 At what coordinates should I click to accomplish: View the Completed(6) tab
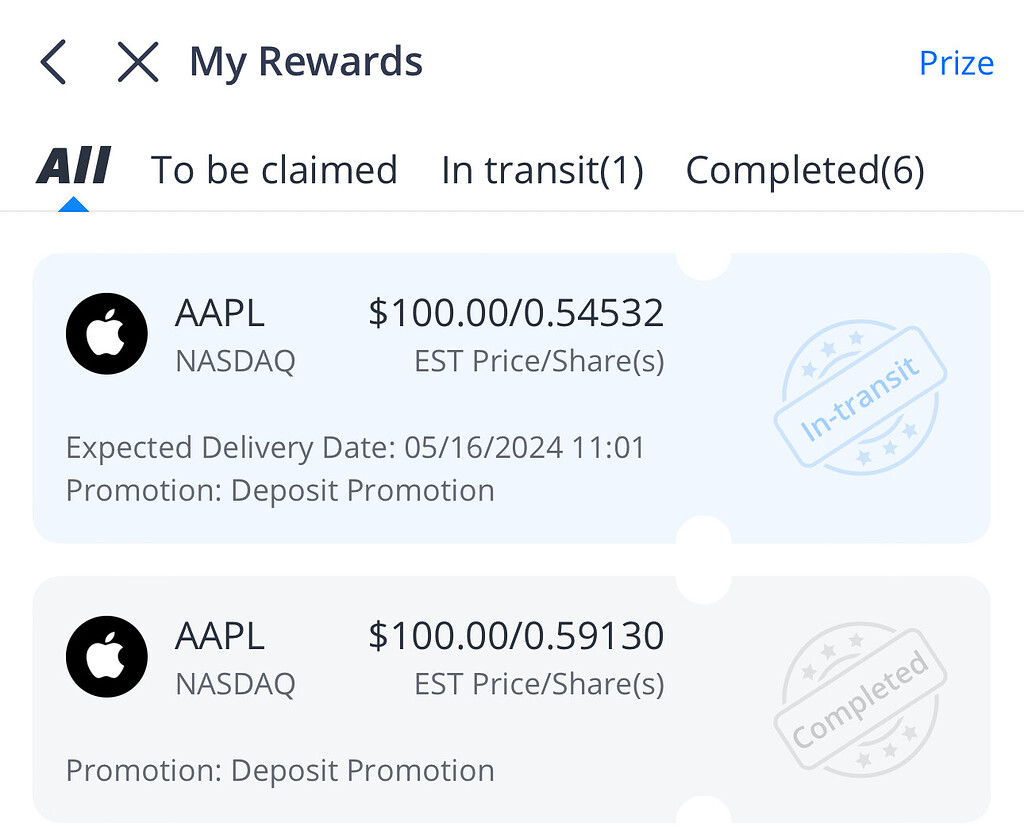click(x=805, y=169)
